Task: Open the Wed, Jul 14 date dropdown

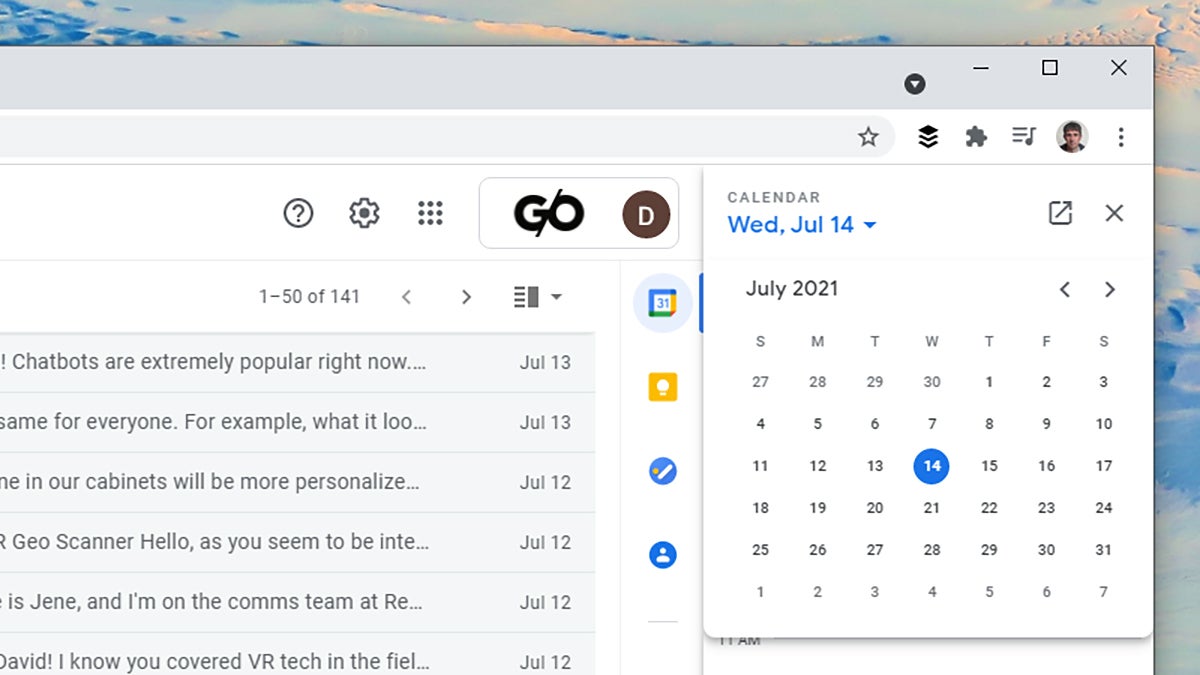Action: coord(801,225)
